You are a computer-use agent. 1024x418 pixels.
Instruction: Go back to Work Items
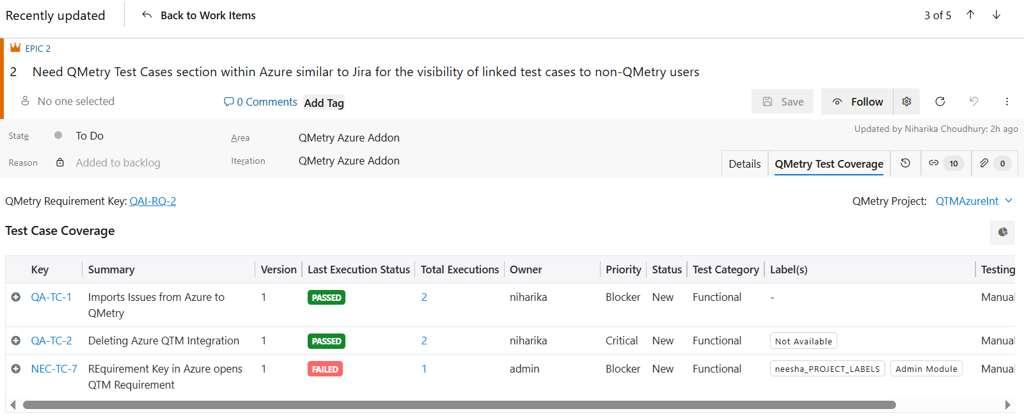coord(199,15)
